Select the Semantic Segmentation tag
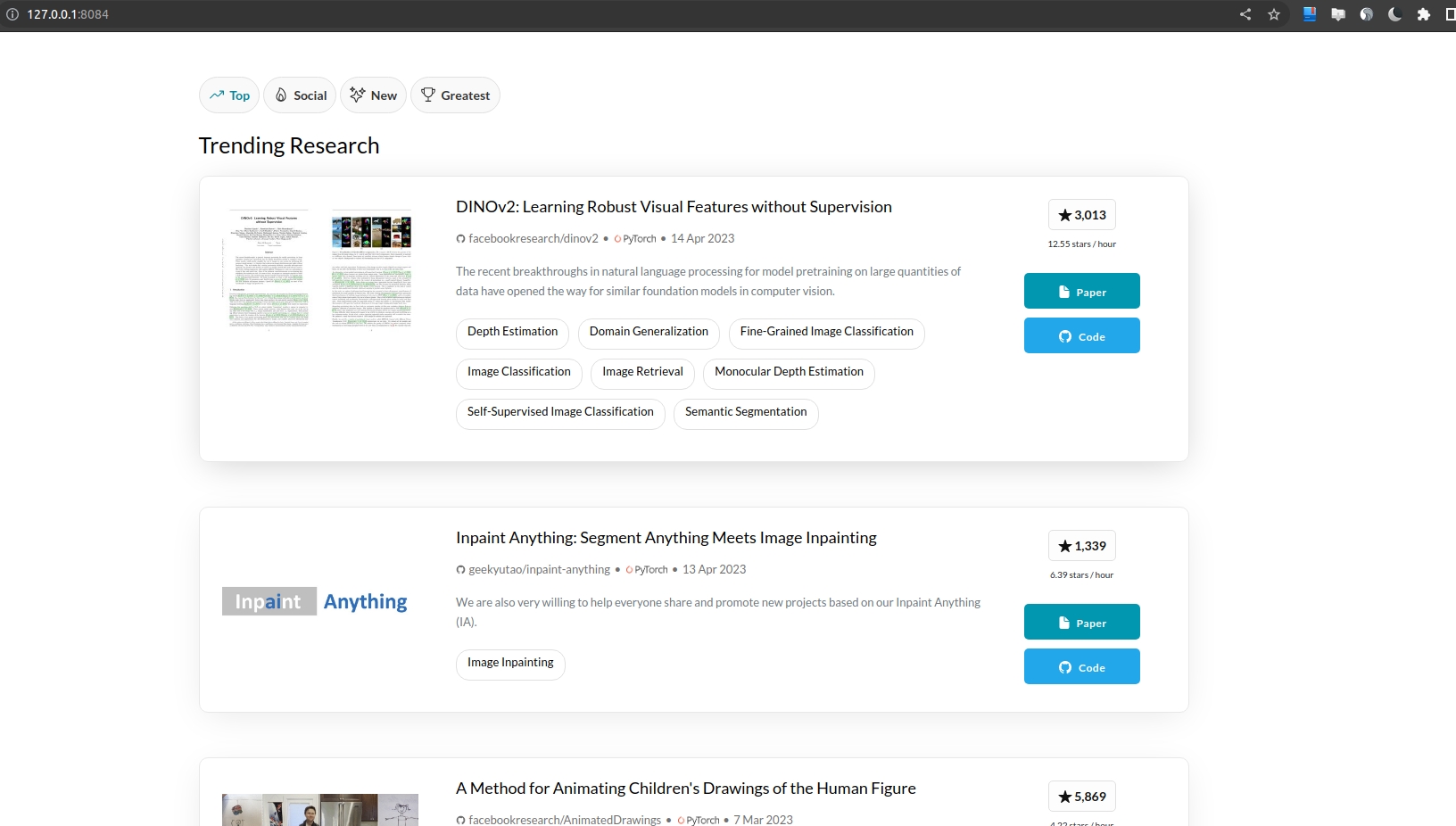The width and height of the screenshot is (1456, 826). tap(746, 412)
